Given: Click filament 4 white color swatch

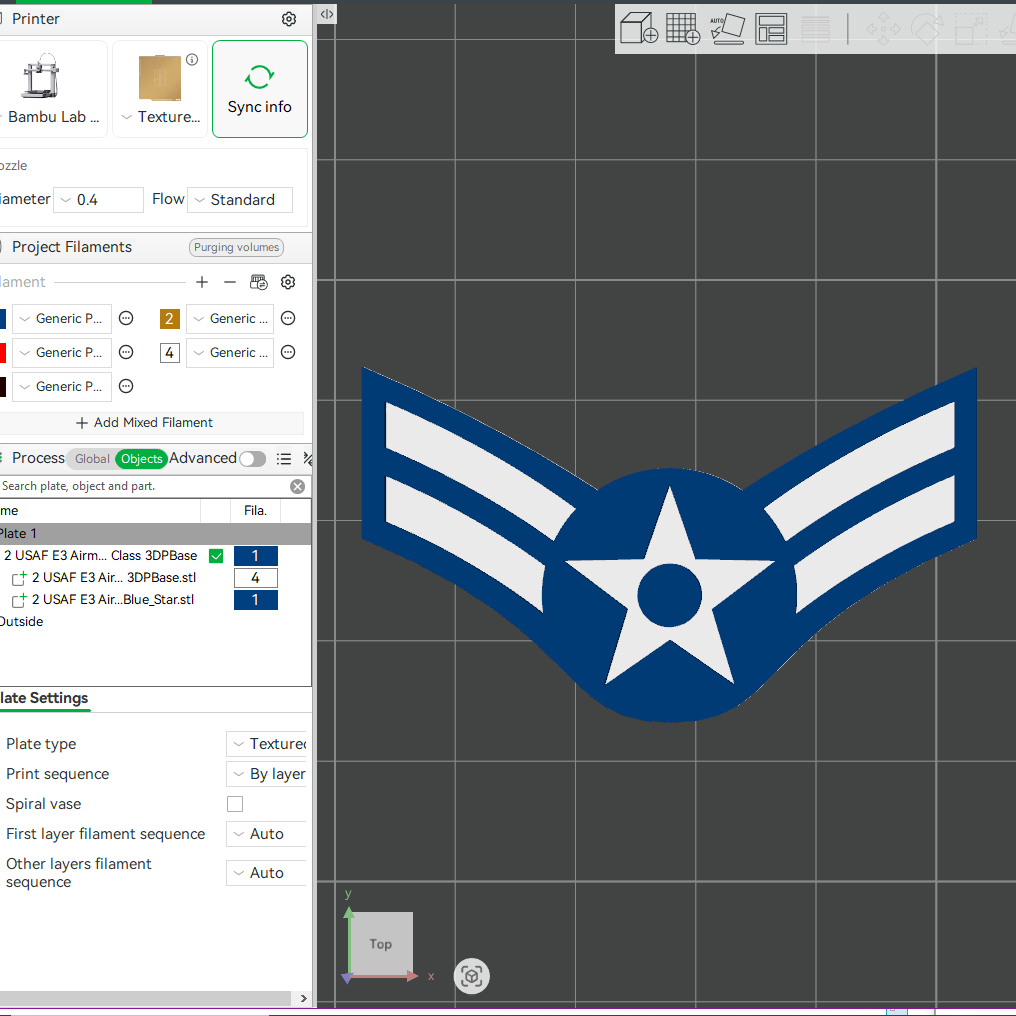Looking at the screenshot, I should click(x=169, y=352).
